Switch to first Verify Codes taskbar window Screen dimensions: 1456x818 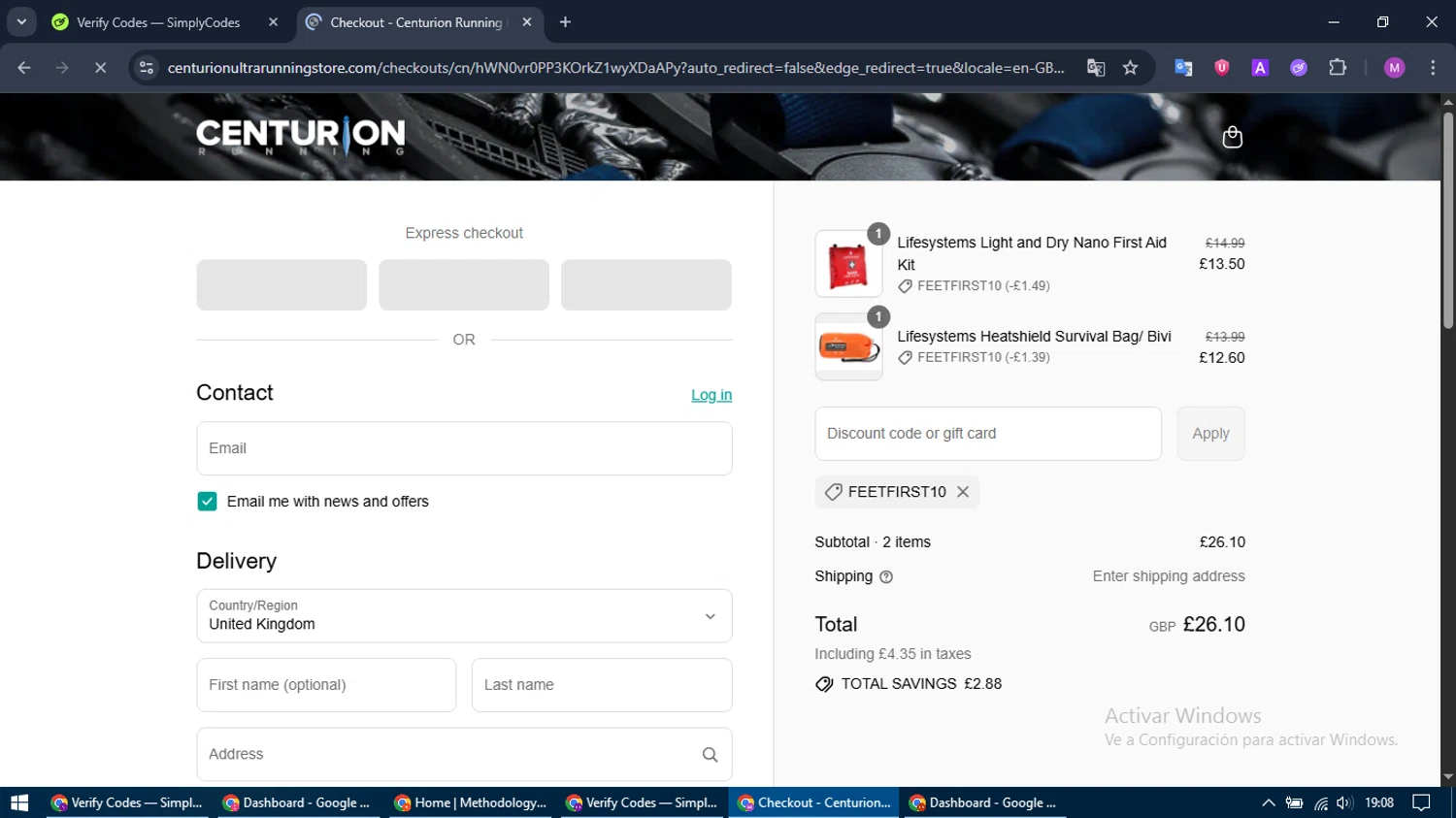coord(128,802)
